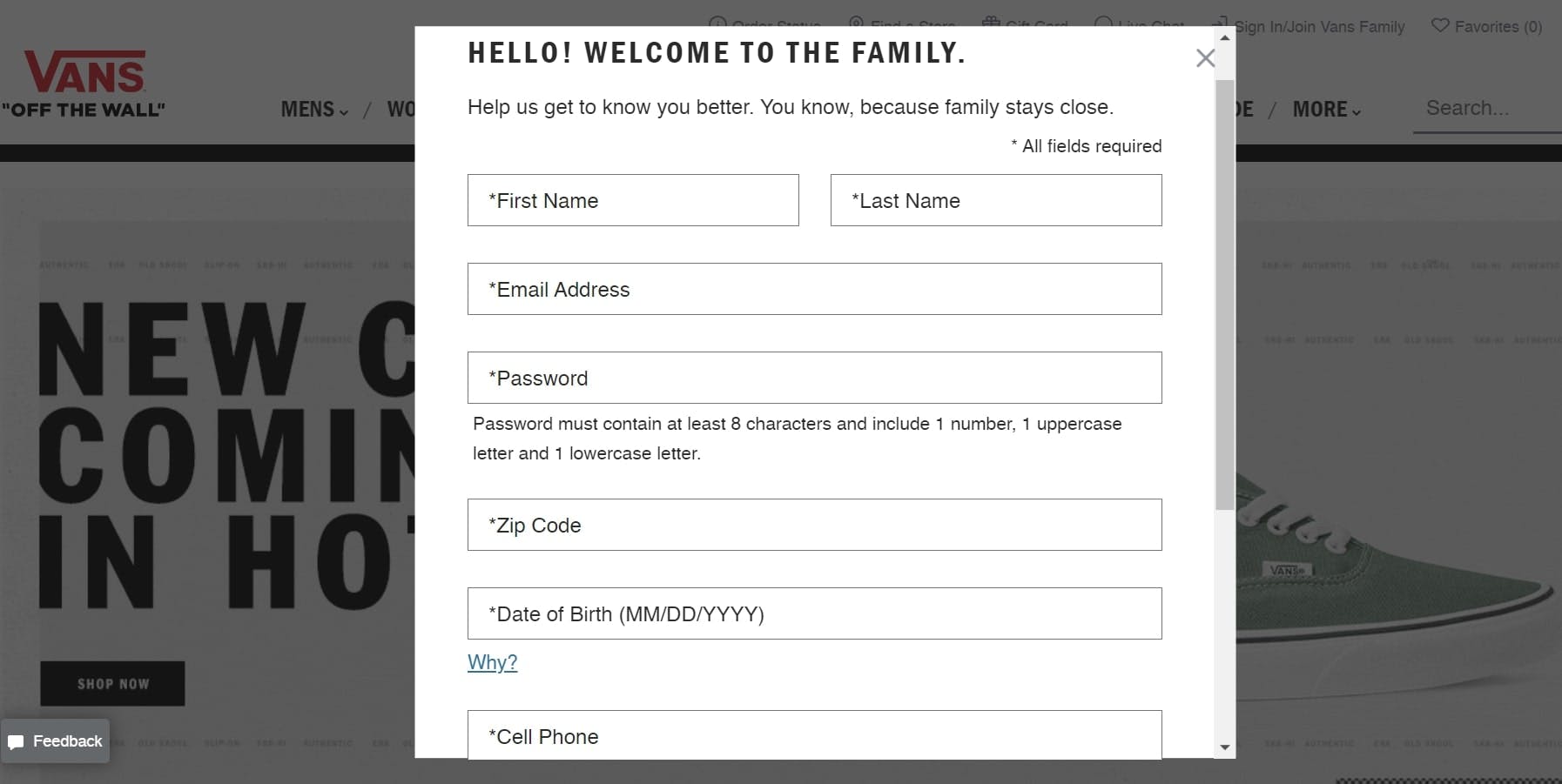
Task: Select the Email Address field
Action: [815, 289]
